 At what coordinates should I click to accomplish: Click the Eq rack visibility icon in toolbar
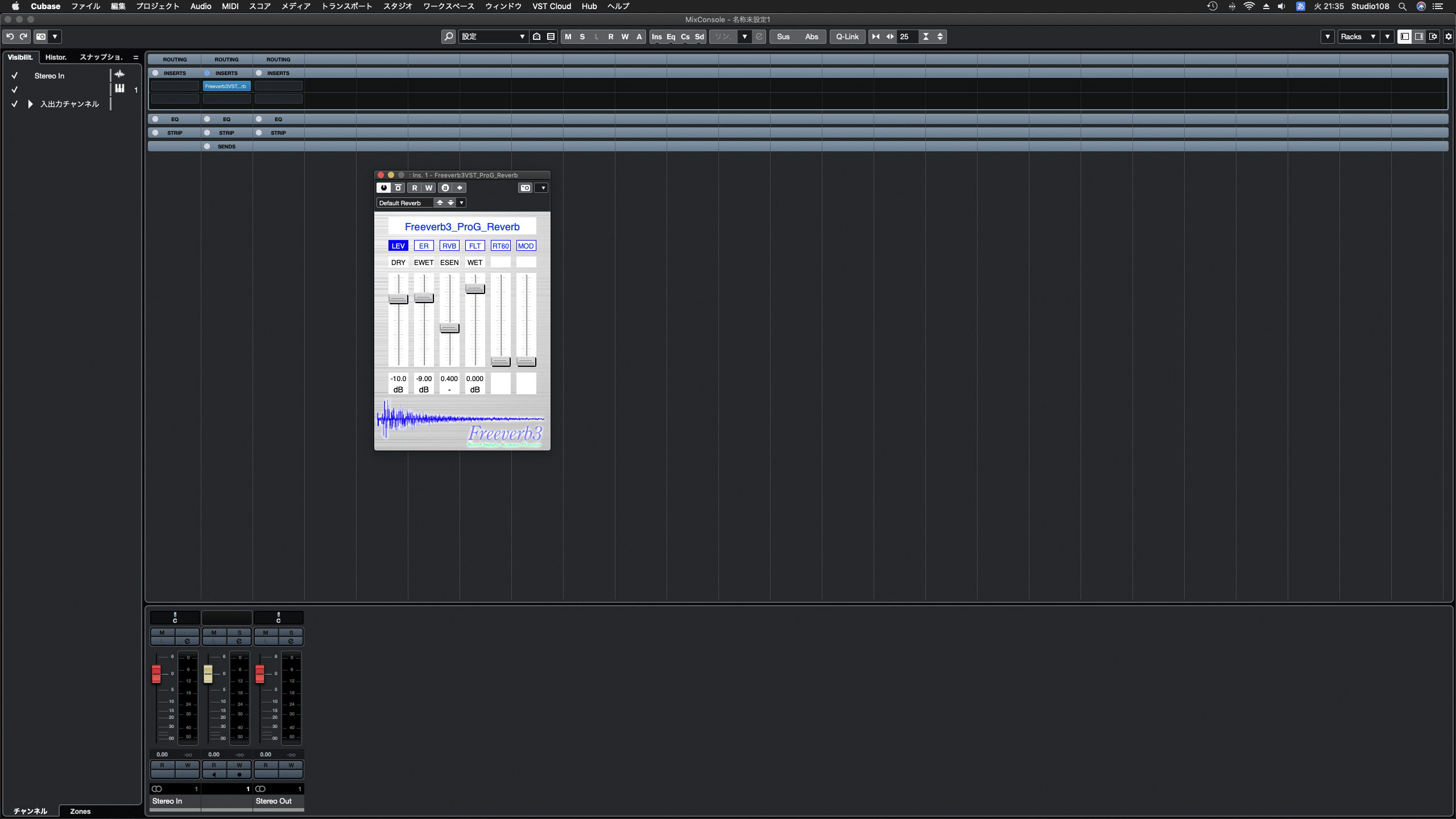click(x=671, y=36)
